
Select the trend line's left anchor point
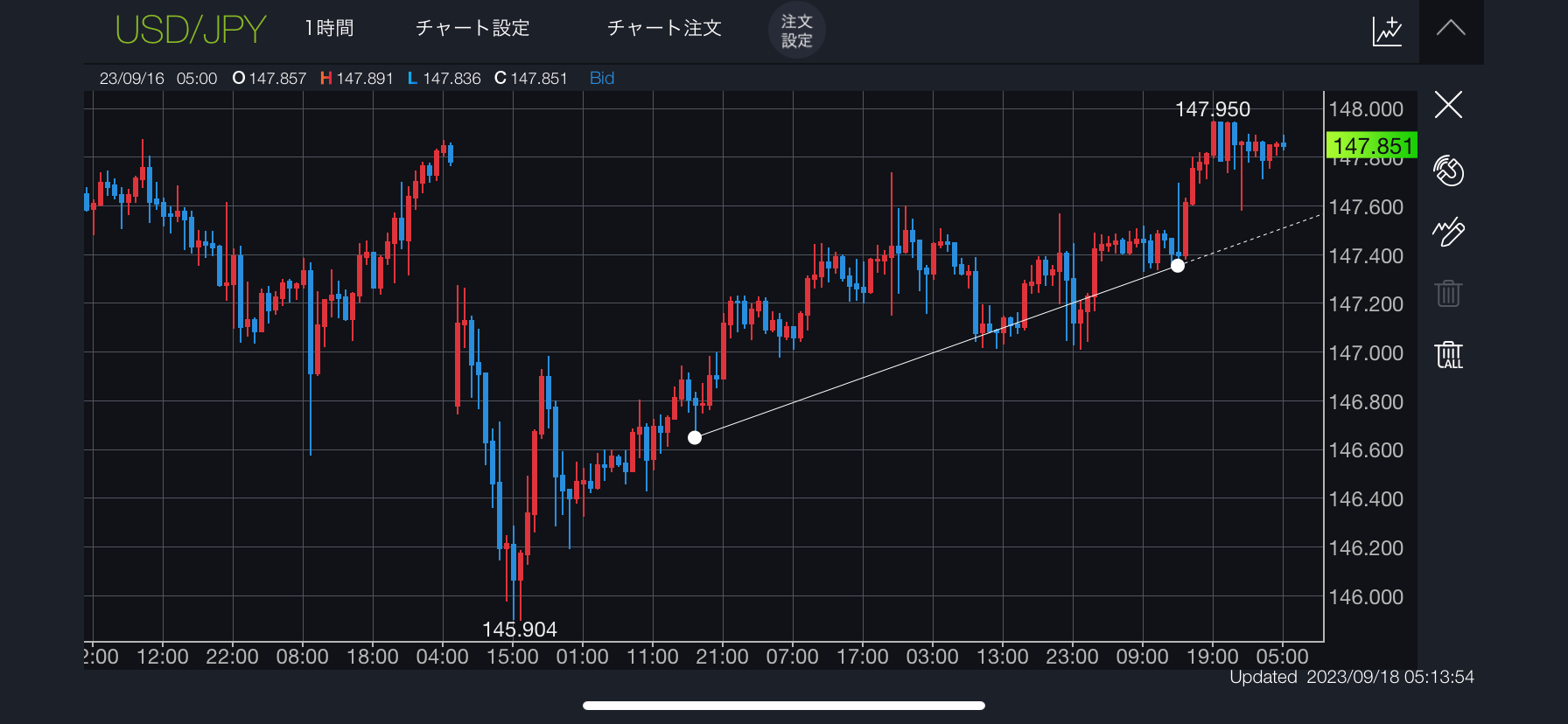pos(695,437)
